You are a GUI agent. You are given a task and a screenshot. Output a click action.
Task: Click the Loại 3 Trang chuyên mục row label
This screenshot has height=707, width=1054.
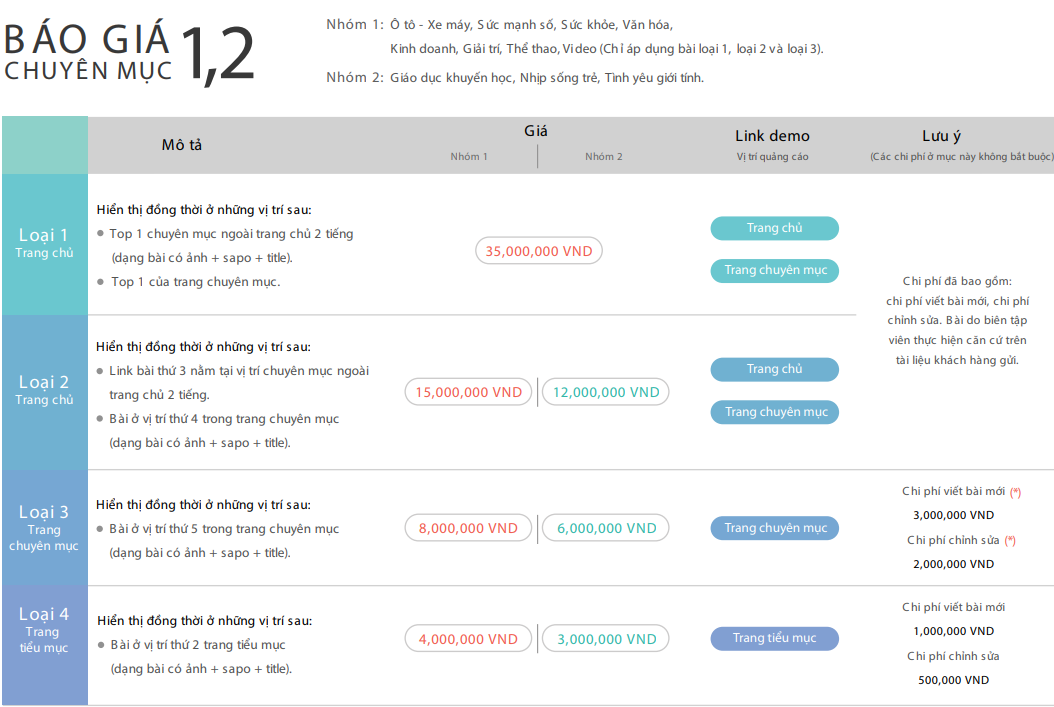(44, 528)
